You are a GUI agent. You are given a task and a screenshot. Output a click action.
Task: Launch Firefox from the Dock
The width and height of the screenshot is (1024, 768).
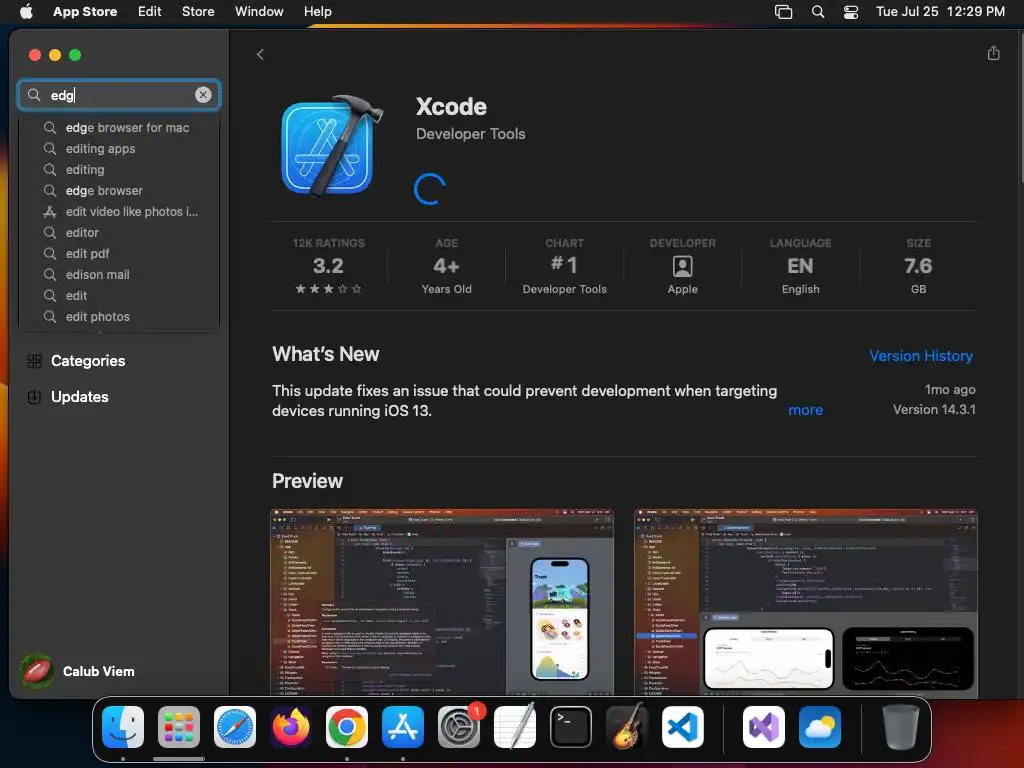click(291, 727)
